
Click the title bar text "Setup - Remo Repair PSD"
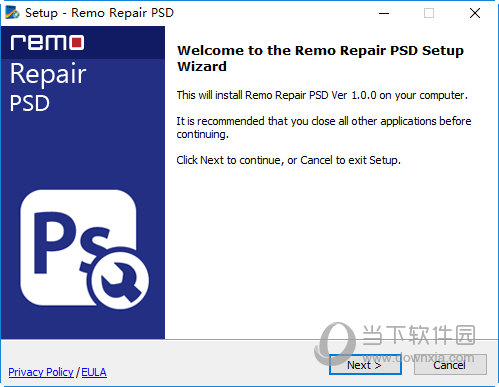99,13
